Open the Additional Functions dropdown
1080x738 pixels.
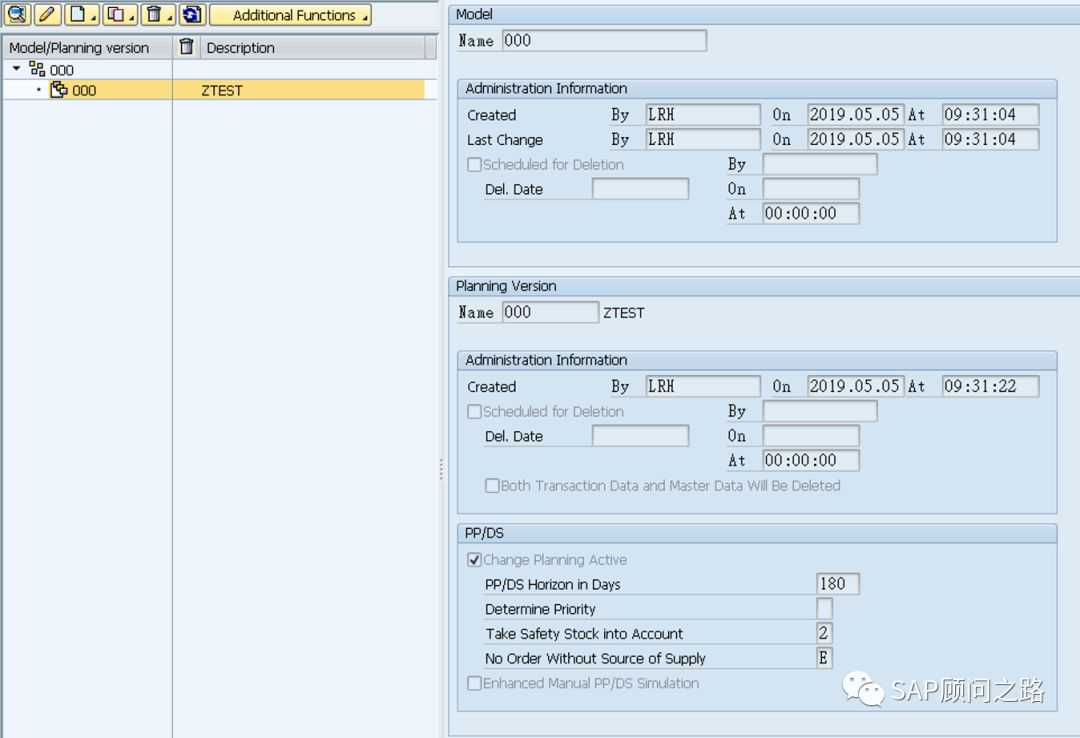(x=290, y=15)
